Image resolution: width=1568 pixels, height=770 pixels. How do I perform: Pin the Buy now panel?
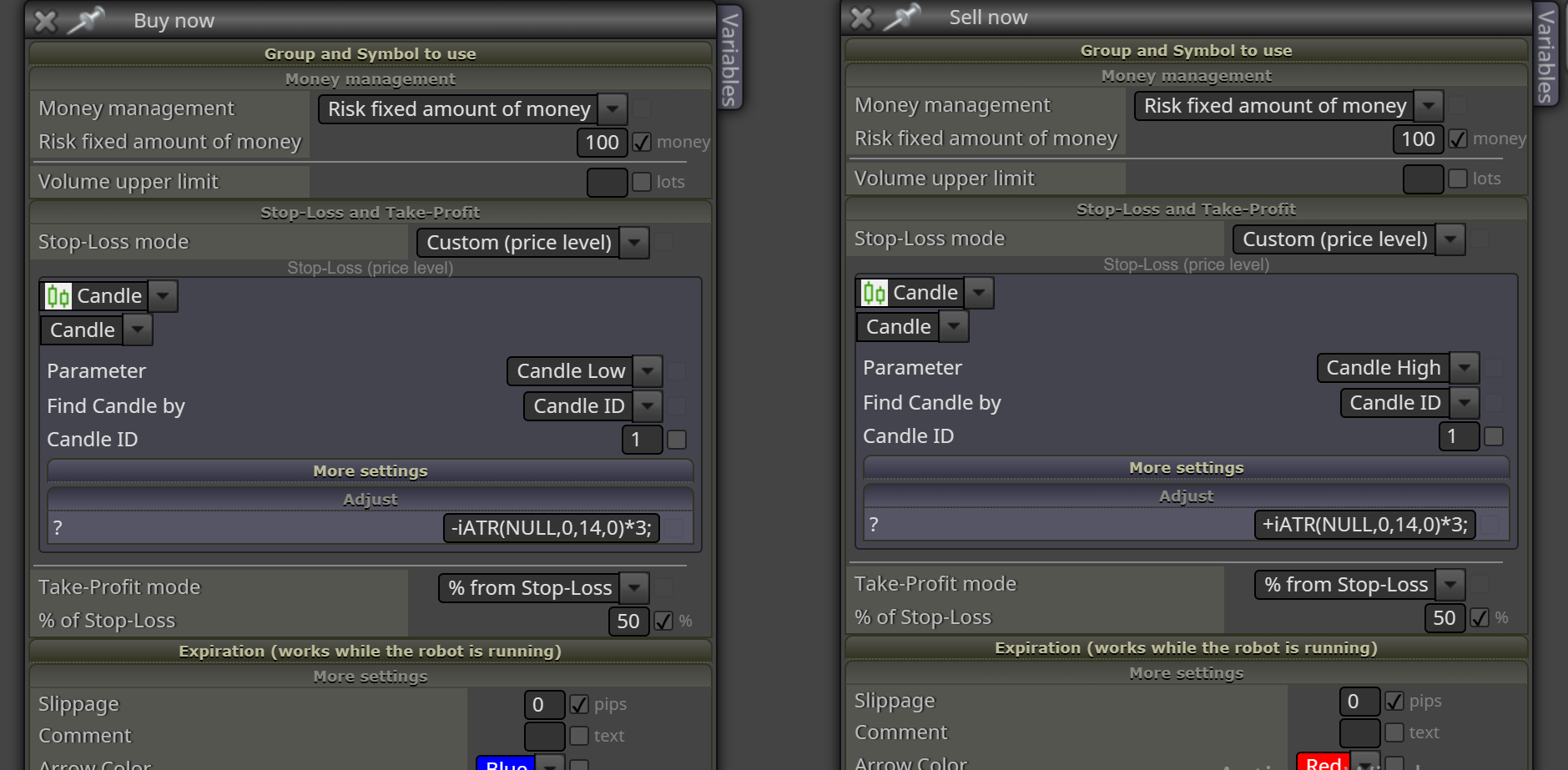(86, 19)
